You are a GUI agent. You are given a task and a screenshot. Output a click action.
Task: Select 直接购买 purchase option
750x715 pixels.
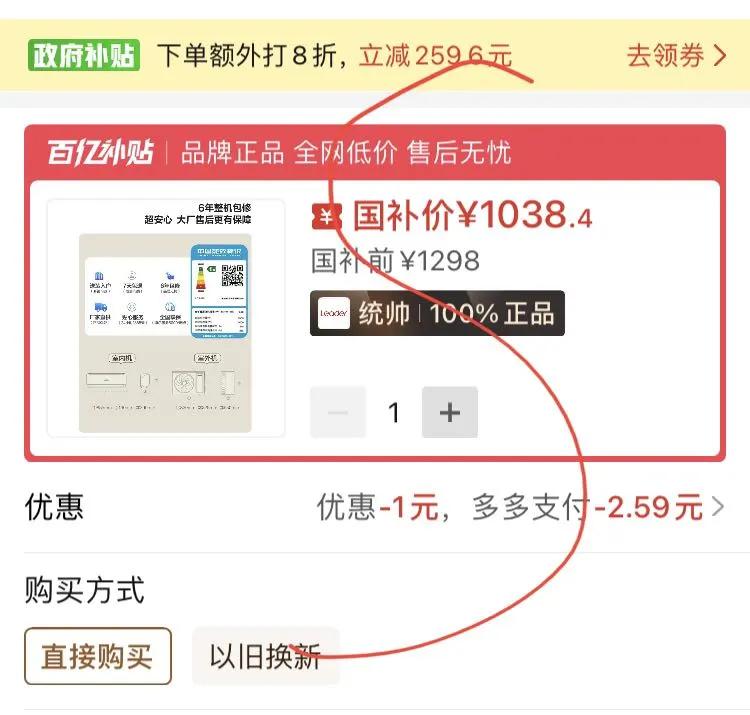[x=98, y=656]
